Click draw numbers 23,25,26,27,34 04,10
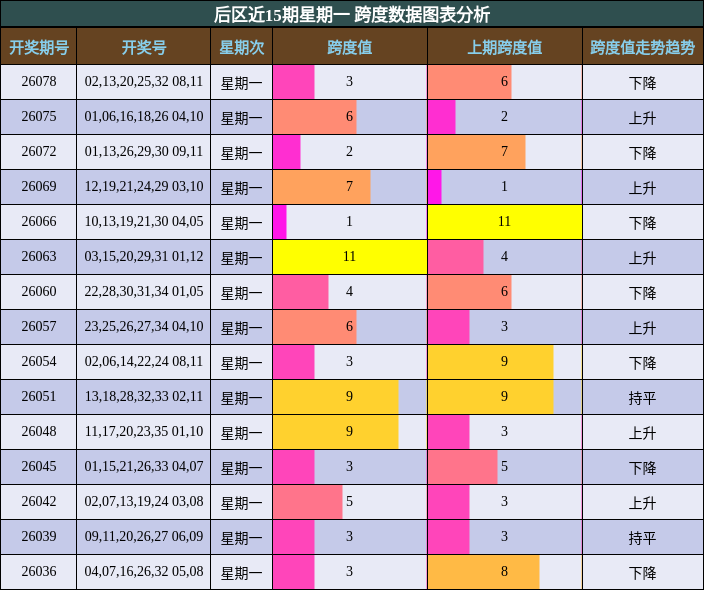Image resolution: width=704 pixels, height=590 pixels. (x=144, y=326)
